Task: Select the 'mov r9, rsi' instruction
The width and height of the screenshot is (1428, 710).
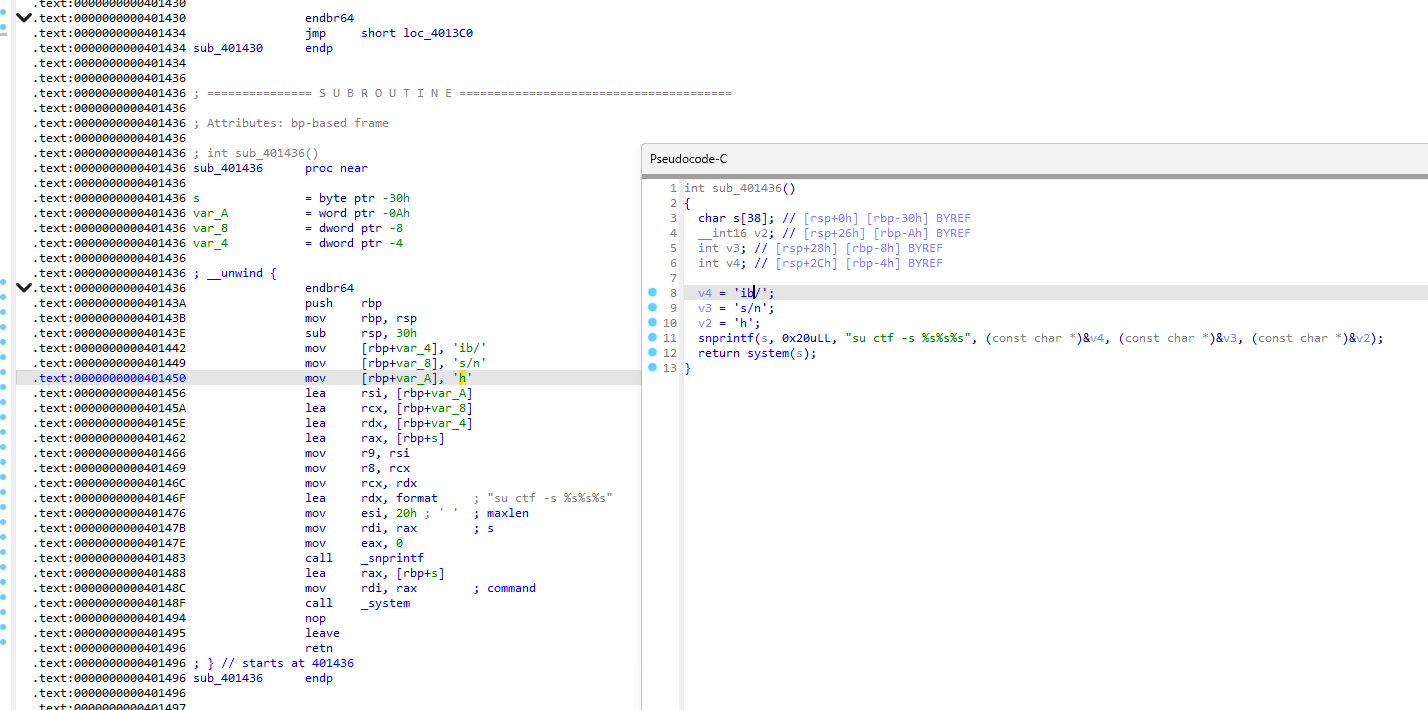Action: pyautogui.click(x=357, y=453)
